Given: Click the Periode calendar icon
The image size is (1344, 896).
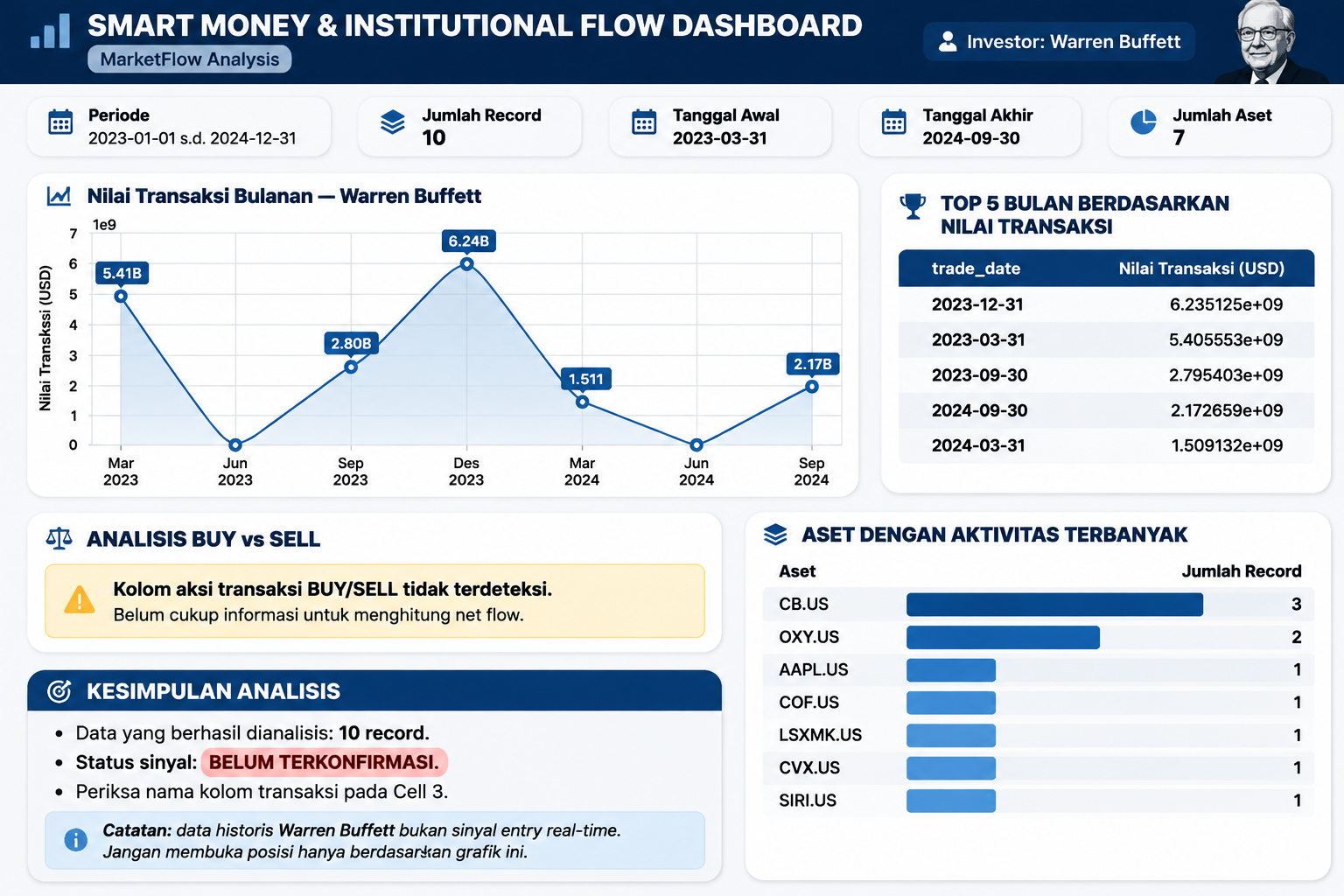Looking at the screenshot, I should tap(60, 122).
